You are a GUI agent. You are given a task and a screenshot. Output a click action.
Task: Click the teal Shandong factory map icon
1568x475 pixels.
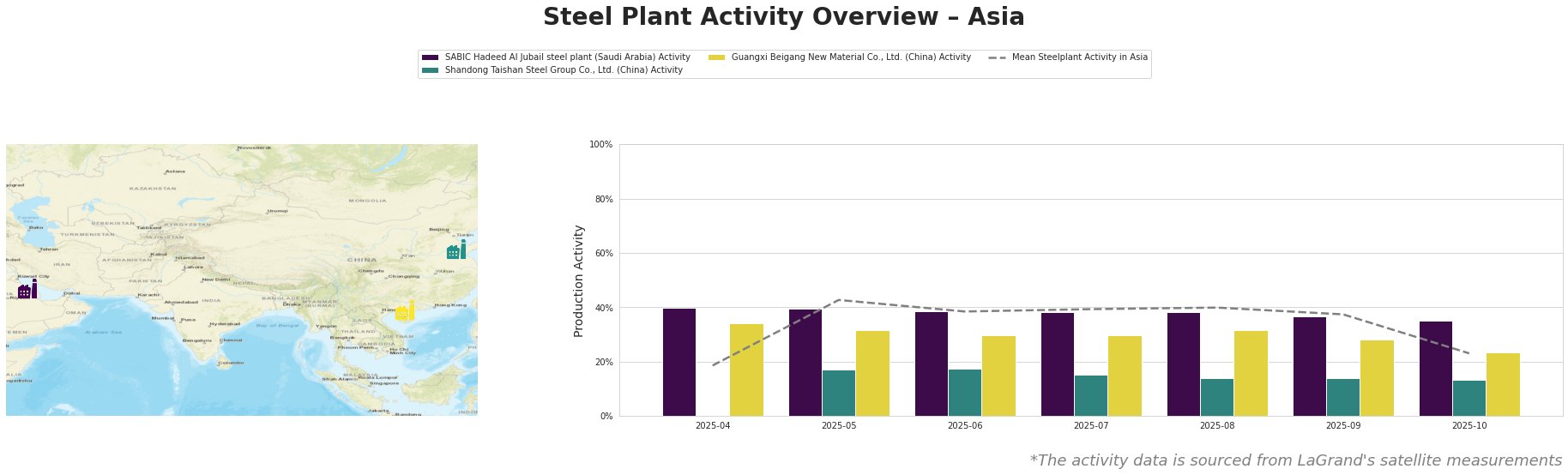(x=456, y=250)
